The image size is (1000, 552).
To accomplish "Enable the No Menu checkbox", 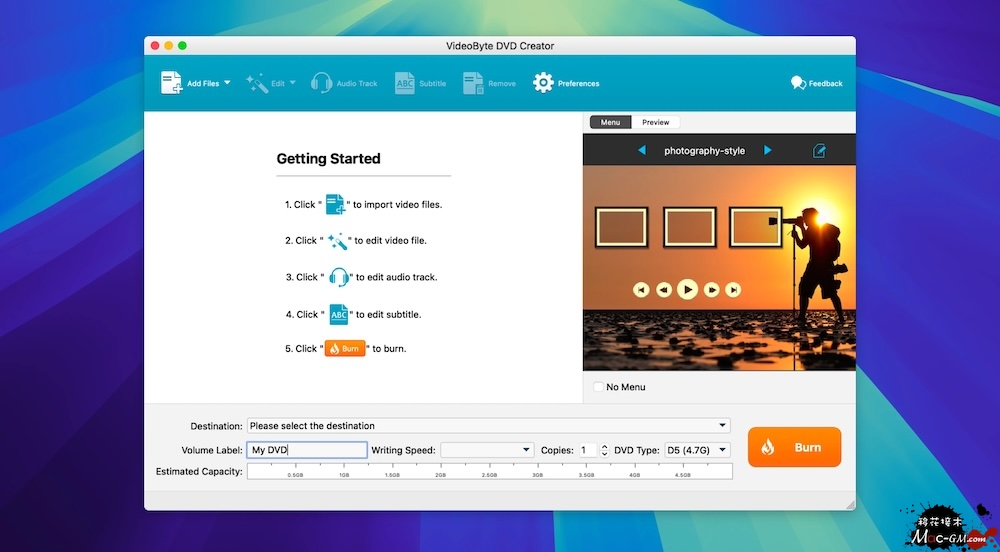I will coord(599,387).
